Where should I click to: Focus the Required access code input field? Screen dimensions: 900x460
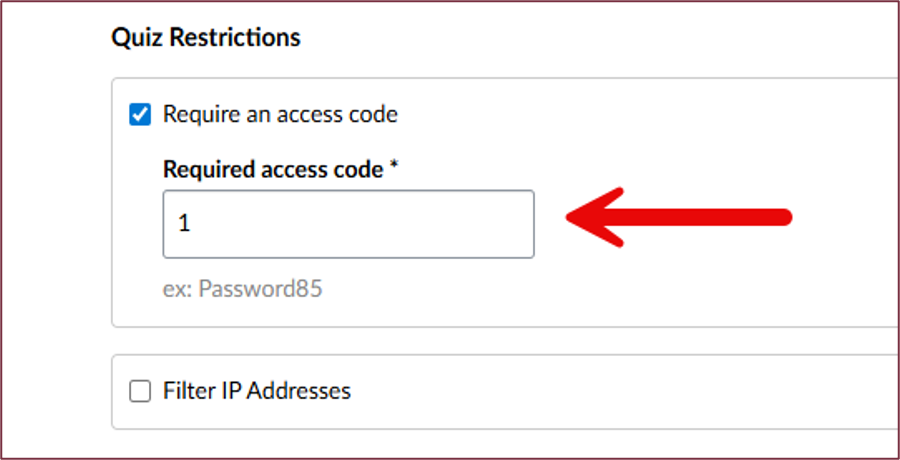[348, 224]
